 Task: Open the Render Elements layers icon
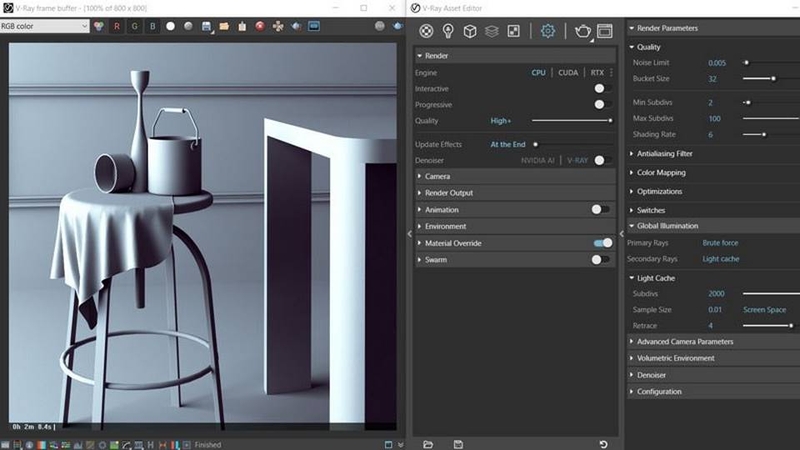(x=491, y=31)
